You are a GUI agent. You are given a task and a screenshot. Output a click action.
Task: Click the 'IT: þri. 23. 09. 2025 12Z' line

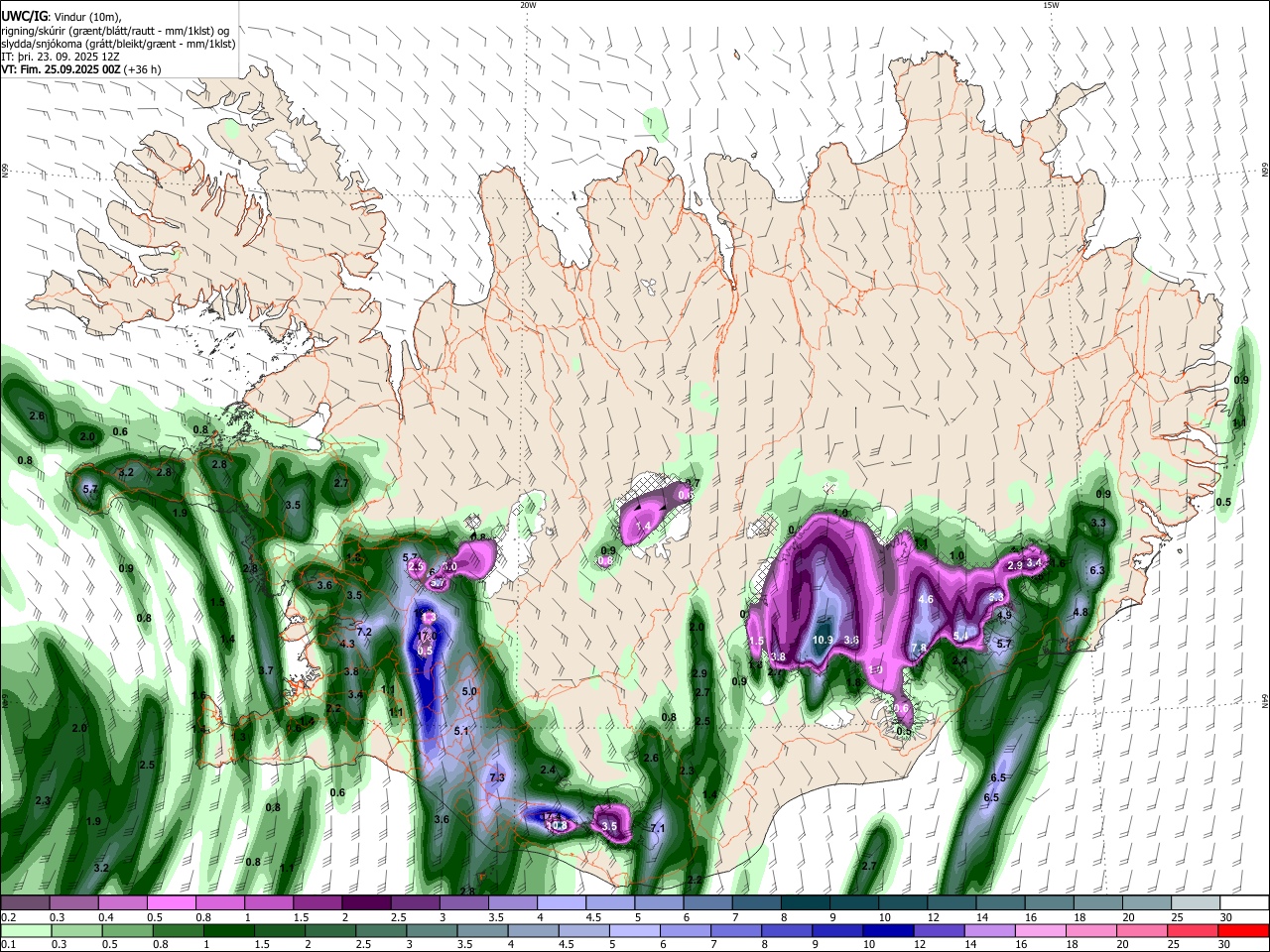point(59,57)
